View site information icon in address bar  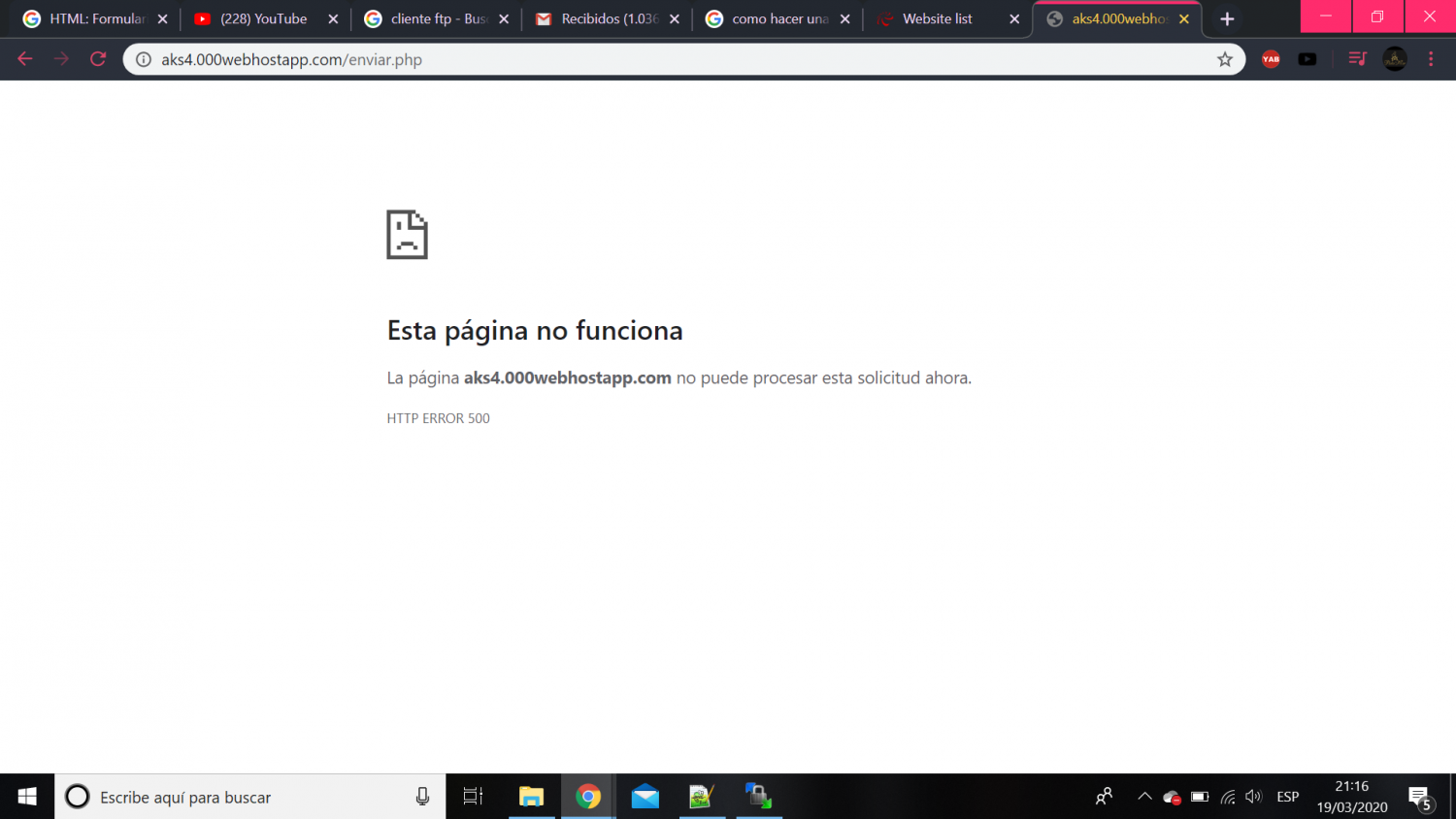click(144, 59)
